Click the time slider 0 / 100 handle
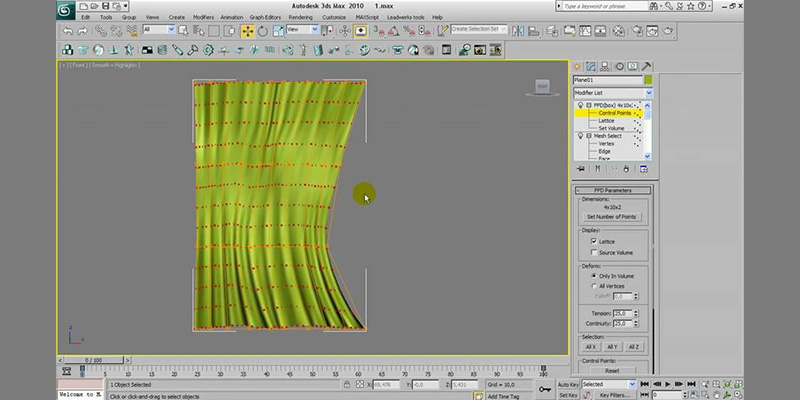This screenshot has width=800, height=400. pyautogui.click(x=93, y=360)
